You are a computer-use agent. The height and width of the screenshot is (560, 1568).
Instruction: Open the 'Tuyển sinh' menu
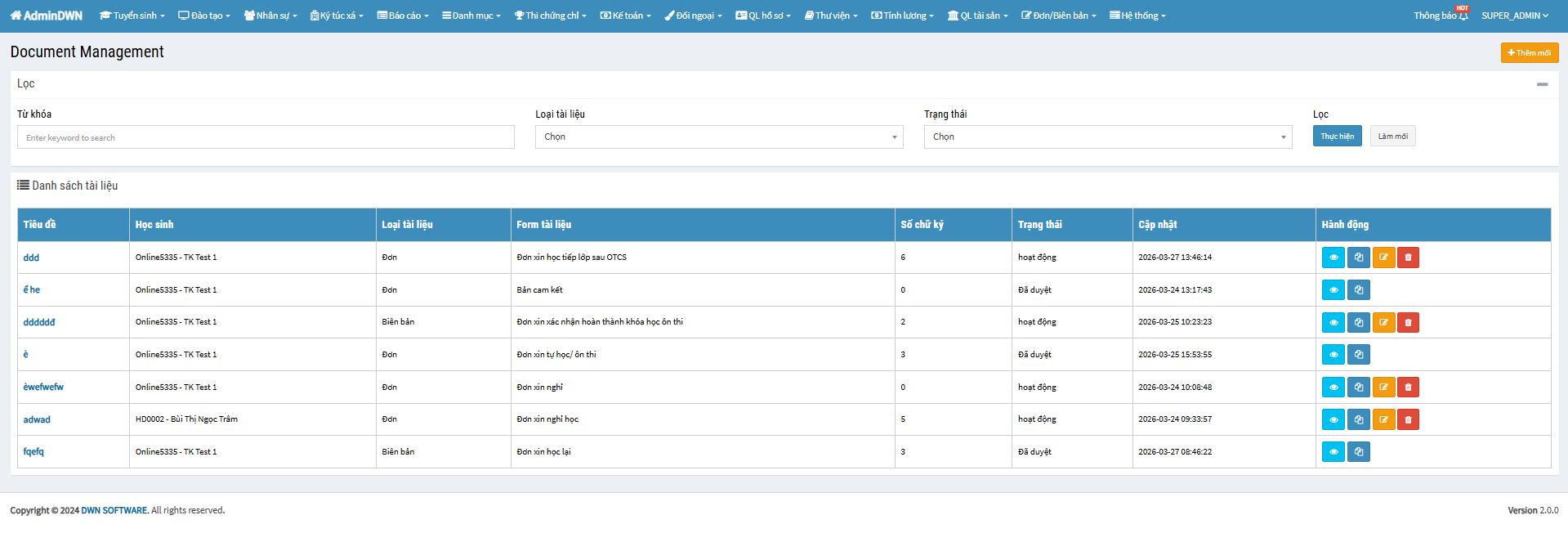tap(132, 16)
